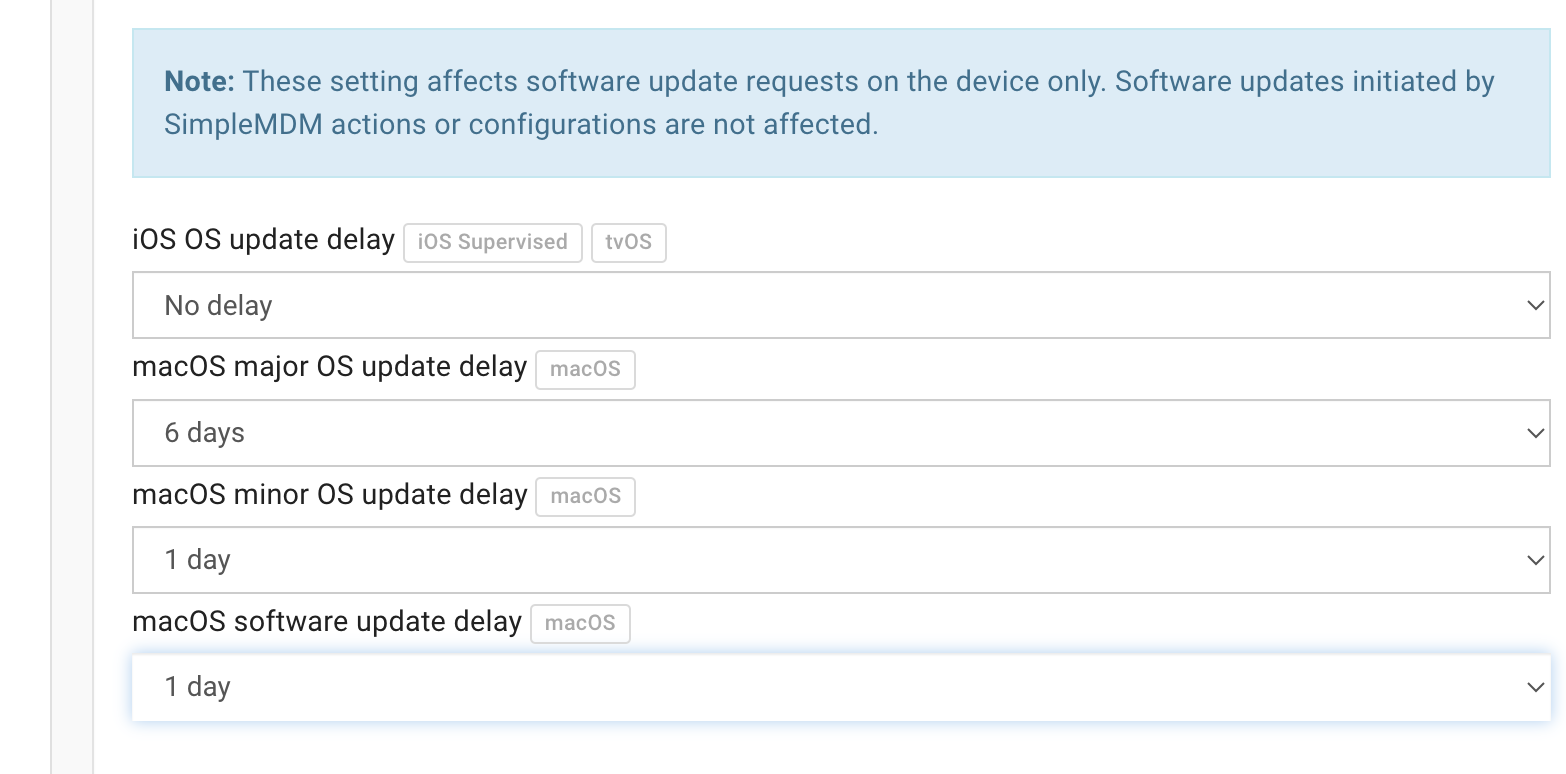Open the macOS minor OS update delay dropdown
The image size is (1566, 774).
coord(840,560)
